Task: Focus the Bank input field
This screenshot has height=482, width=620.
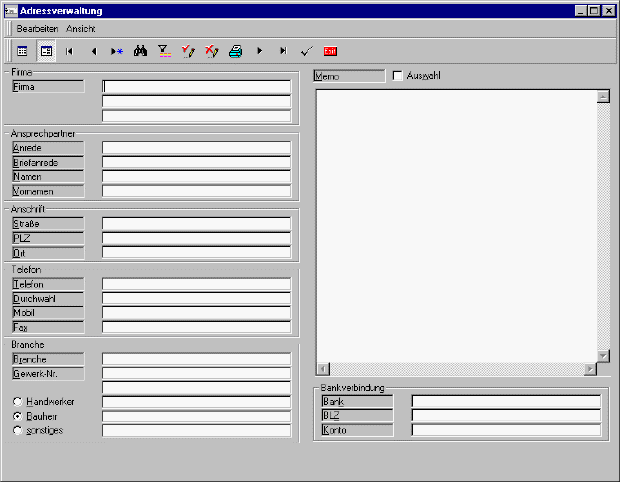Action: (506, 401)
